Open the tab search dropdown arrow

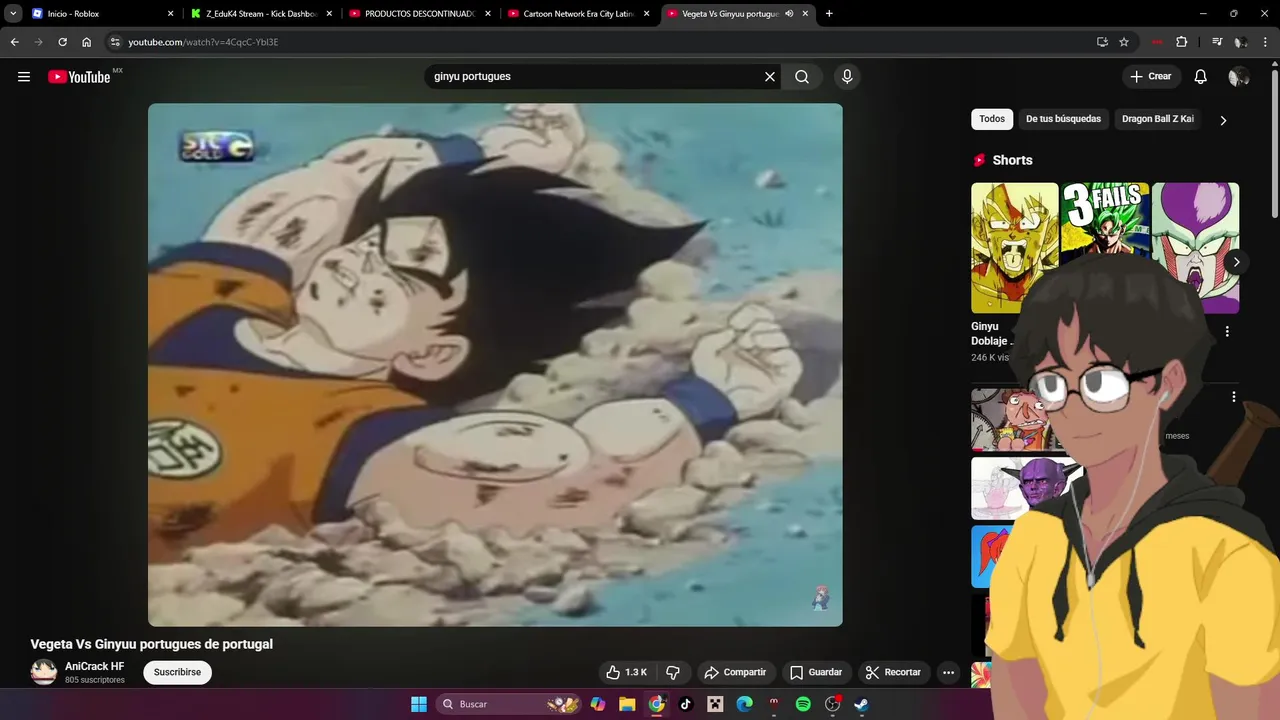(13, 14)
